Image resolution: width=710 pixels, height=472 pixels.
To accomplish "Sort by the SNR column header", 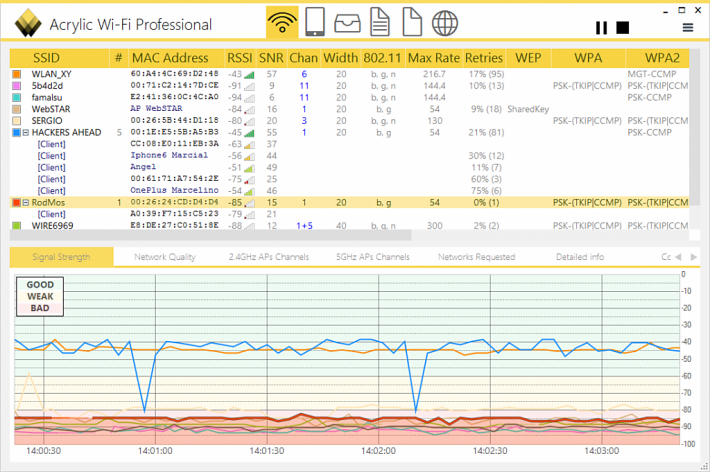I will (271, 58).
